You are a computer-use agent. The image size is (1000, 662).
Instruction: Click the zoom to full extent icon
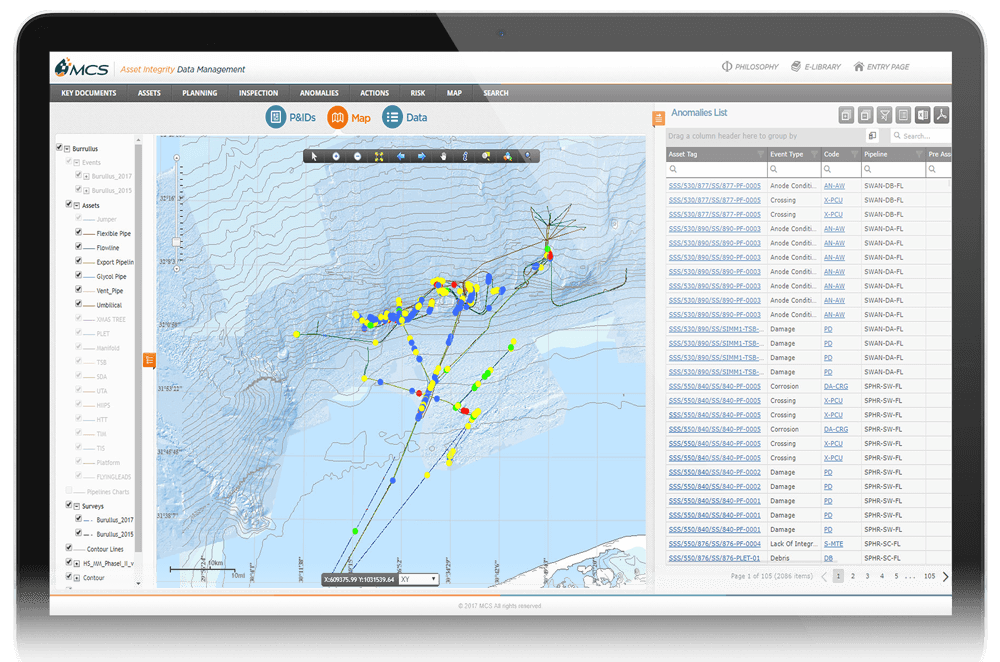coord(379,156)
